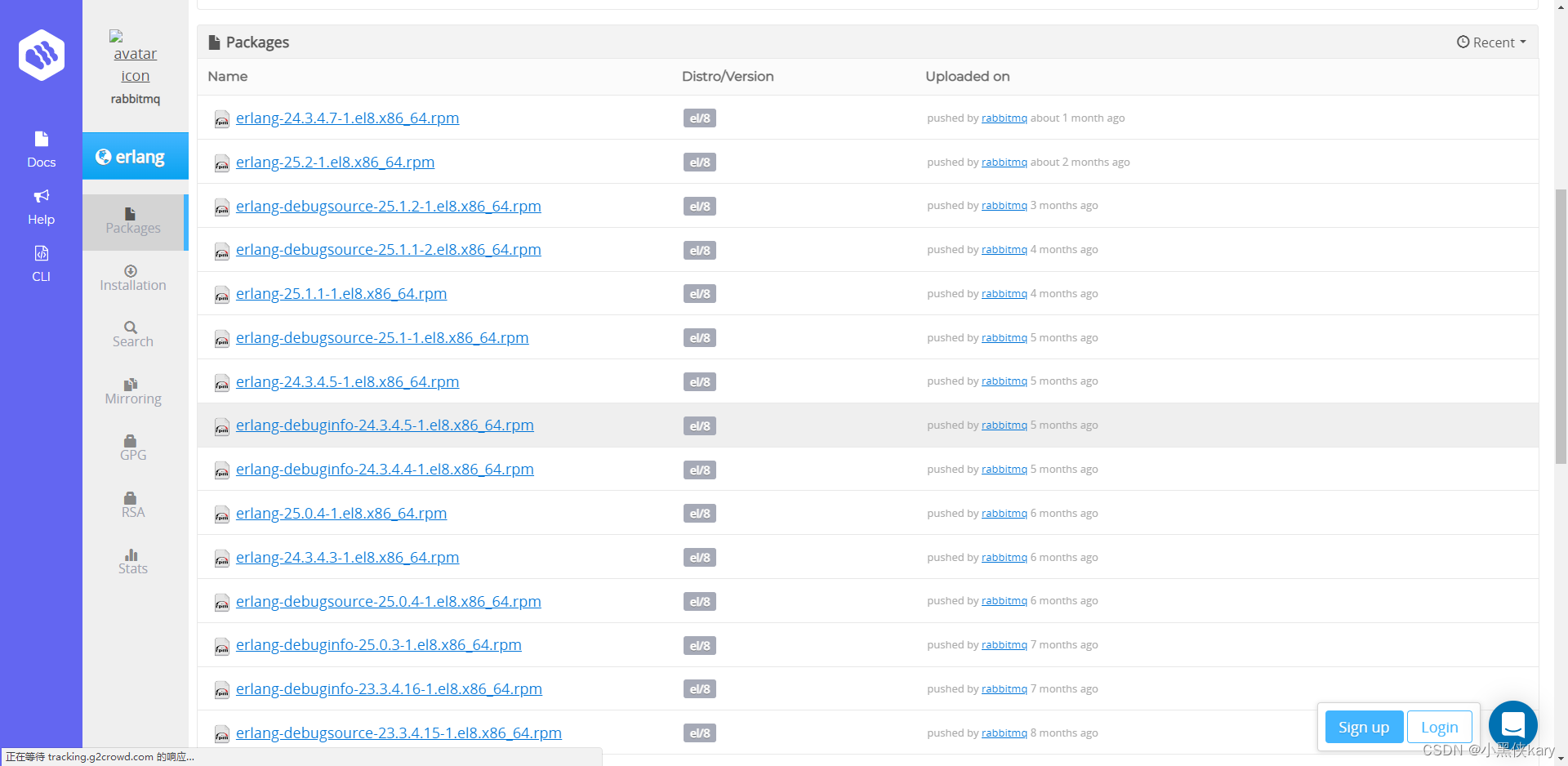The width and height of the screenshot is (1568, 766).
Task: Open the Docs page icon
Action: tap(42, 139)
